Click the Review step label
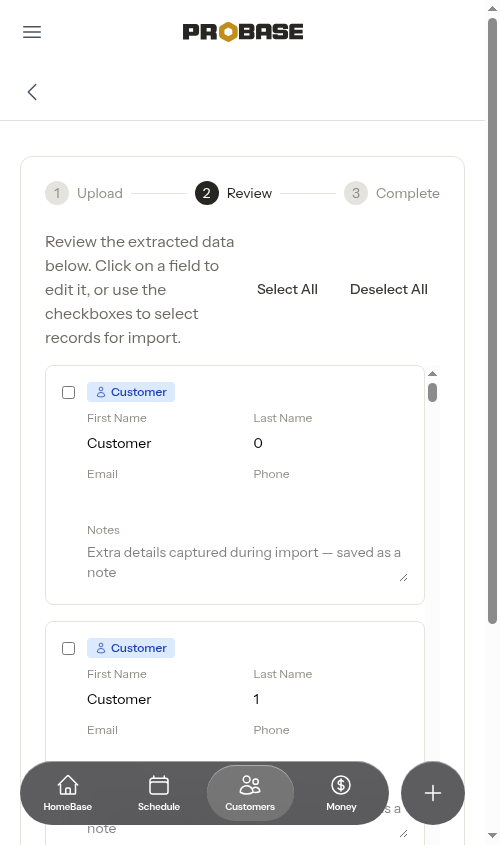500x845 pixels. [249, 193]
